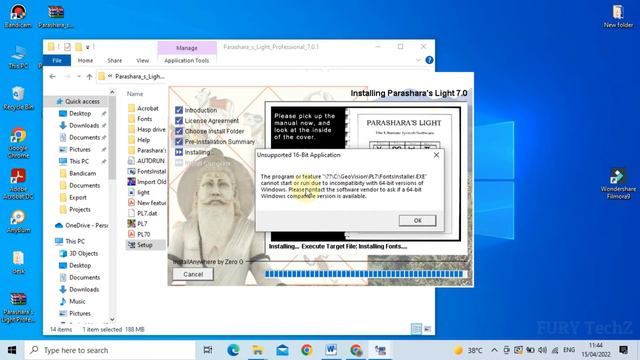Open the Application Tools tab
The image size is (640, 360).
coord(187,60)
